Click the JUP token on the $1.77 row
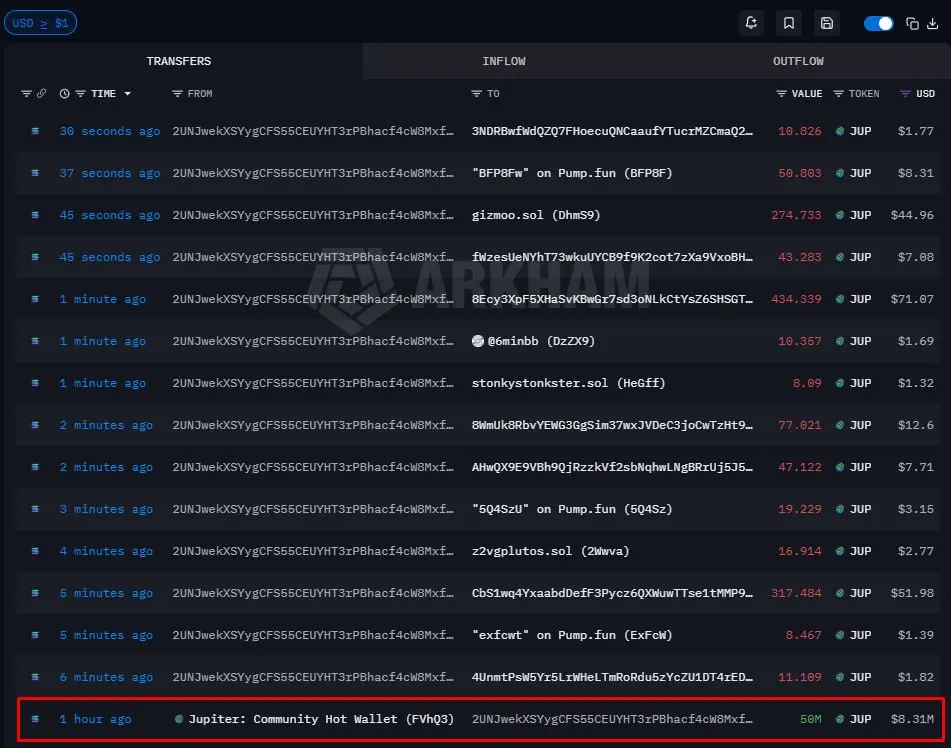The image size is (951, 748). (x=860, y=131)
